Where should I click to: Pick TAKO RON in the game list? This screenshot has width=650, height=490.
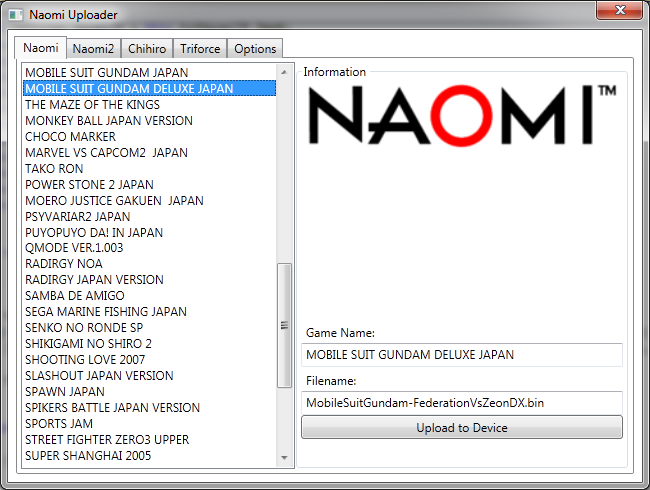(149, 168)
